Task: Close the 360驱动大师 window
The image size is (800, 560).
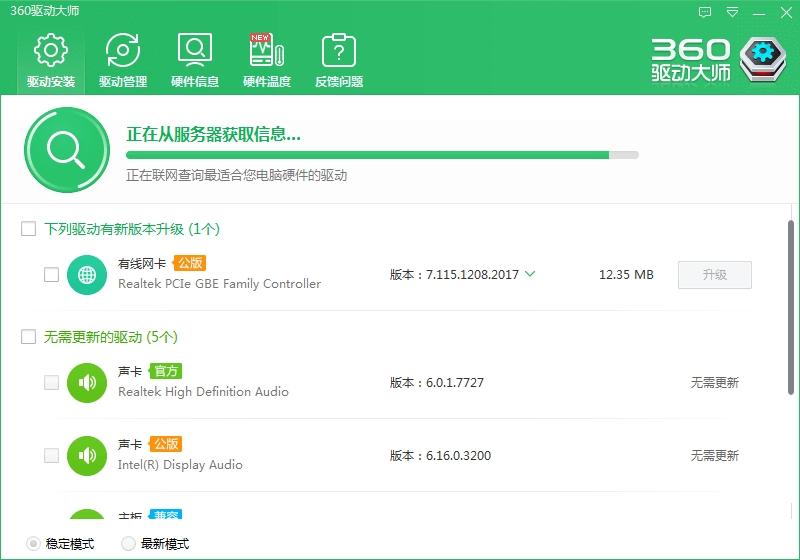Action: pyautogui.click(x=786, y=13)
